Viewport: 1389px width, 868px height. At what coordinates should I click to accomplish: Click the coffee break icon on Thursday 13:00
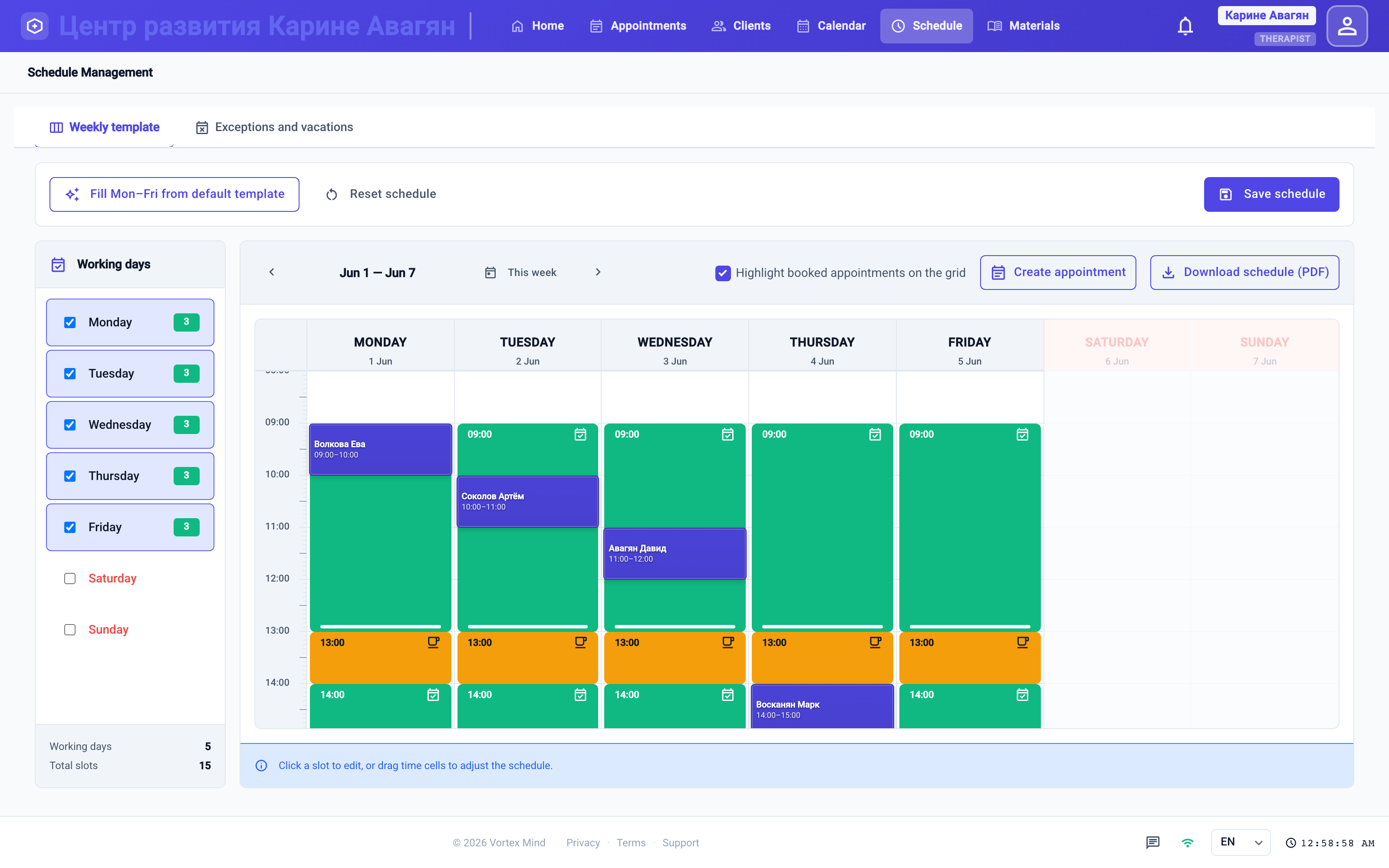(875, 642)
